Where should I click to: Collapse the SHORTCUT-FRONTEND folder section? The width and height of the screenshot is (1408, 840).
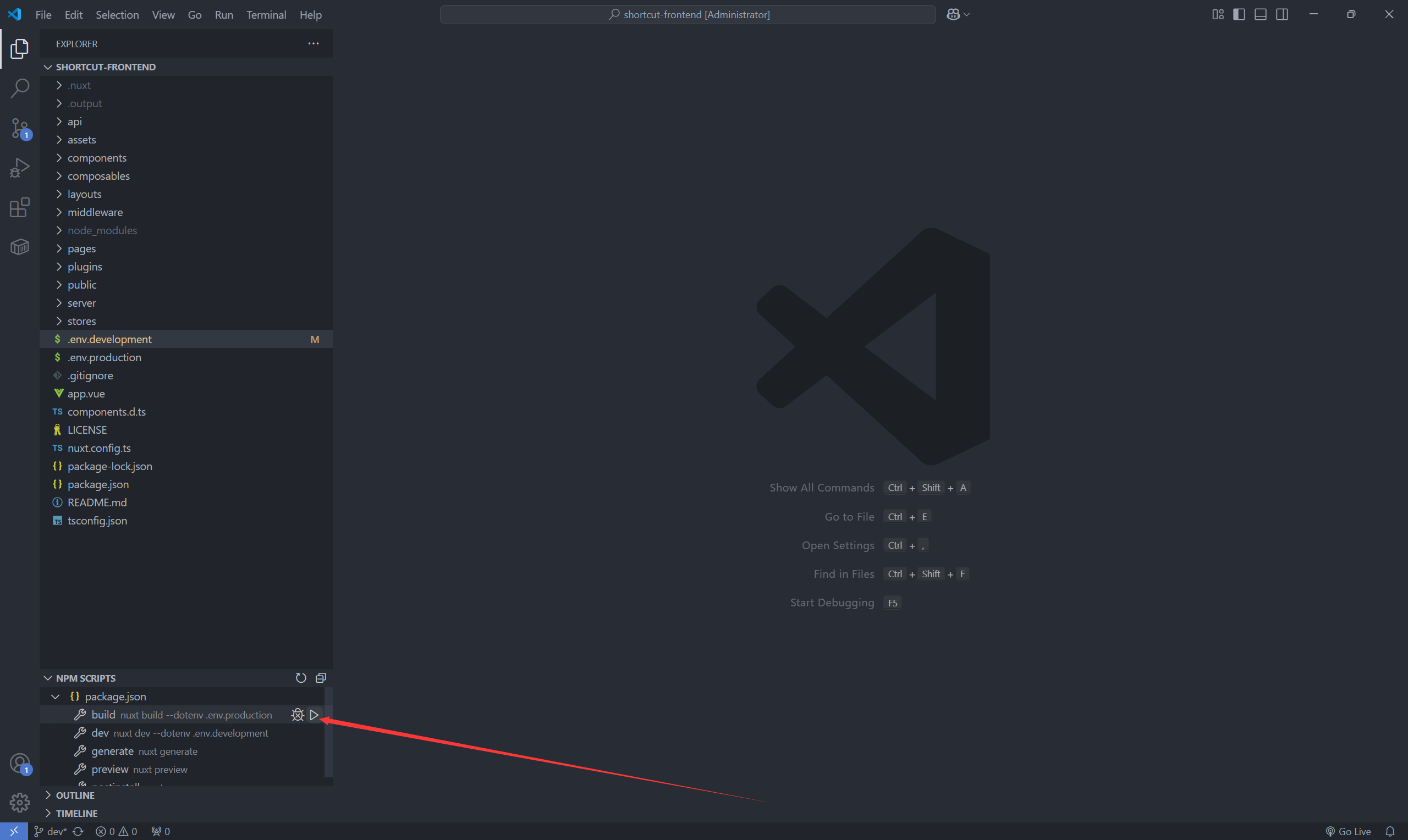tap(186, 67)
